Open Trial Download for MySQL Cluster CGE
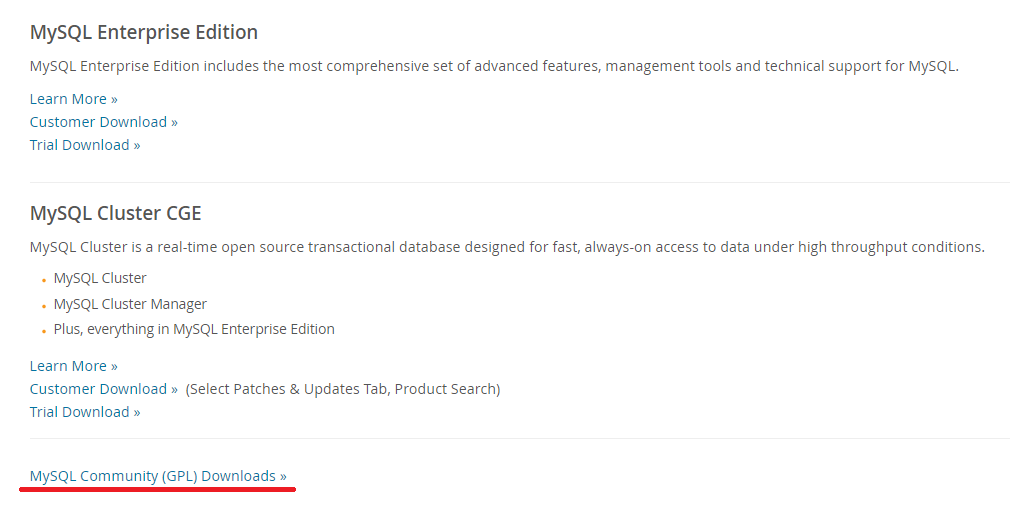1010x518 pixels. point(85,412)
